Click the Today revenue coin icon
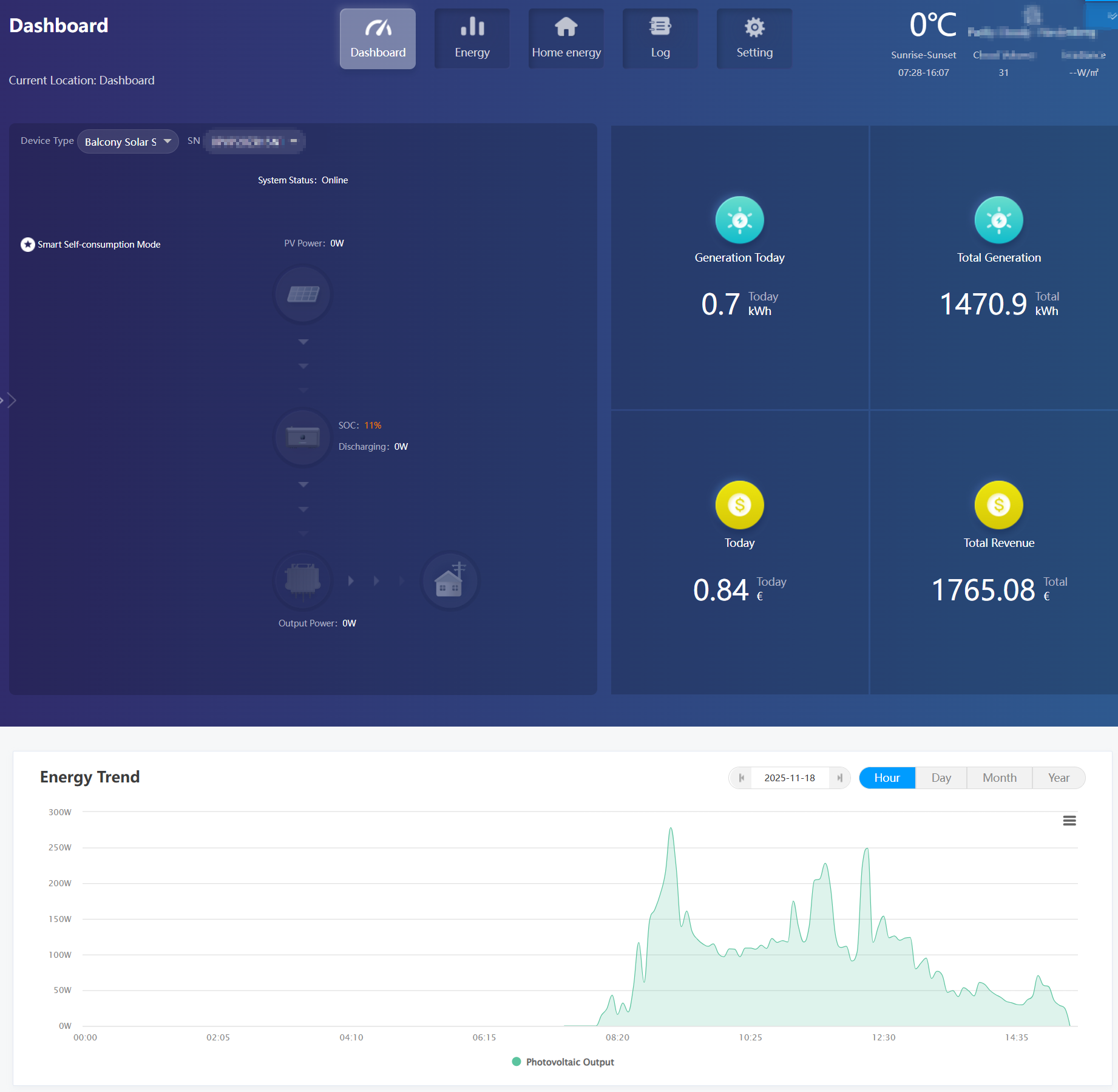This screenshot has height=1092, width=1118. coord(739,505)
